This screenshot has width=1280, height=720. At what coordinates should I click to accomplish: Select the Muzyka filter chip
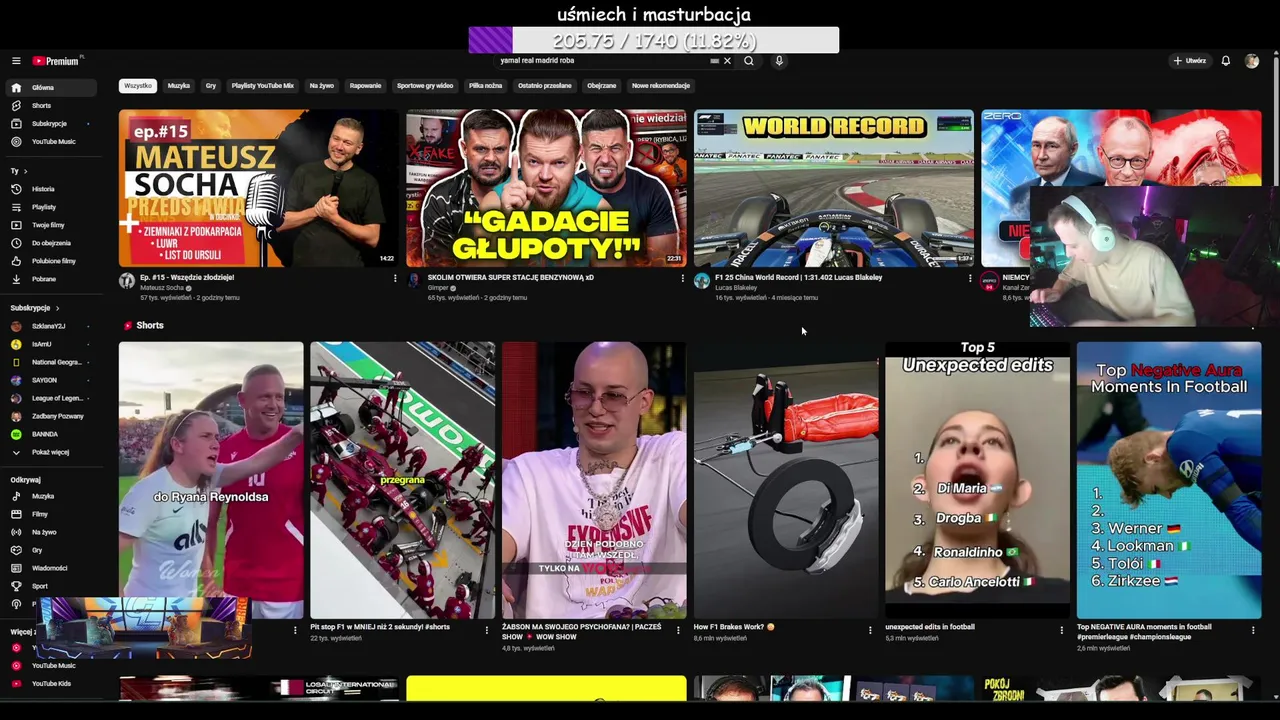click(179, 86)
